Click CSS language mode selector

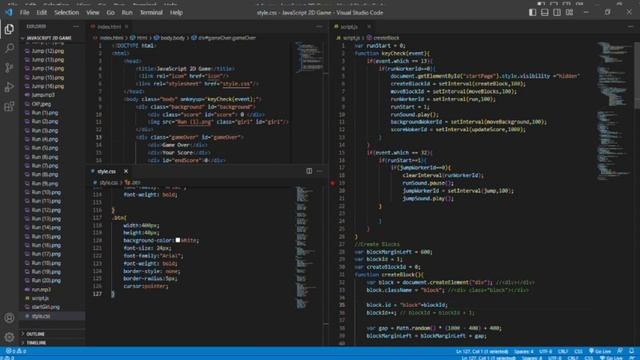[578, 351]
